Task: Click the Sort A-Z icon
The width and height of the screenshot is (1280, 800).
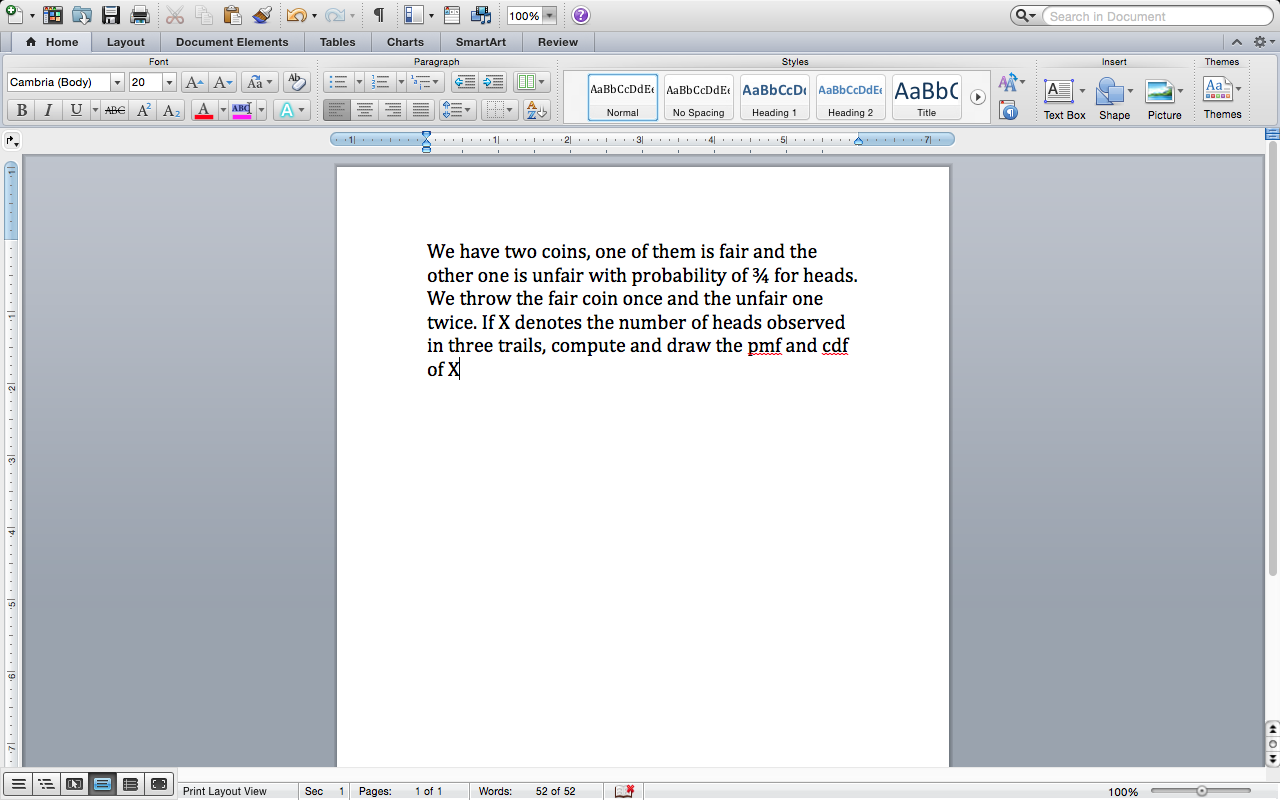Action: point(536,110)
